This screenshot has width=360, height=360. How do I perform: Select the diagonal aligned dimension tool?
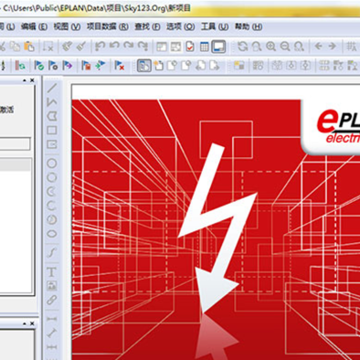(x=52, y=333)
